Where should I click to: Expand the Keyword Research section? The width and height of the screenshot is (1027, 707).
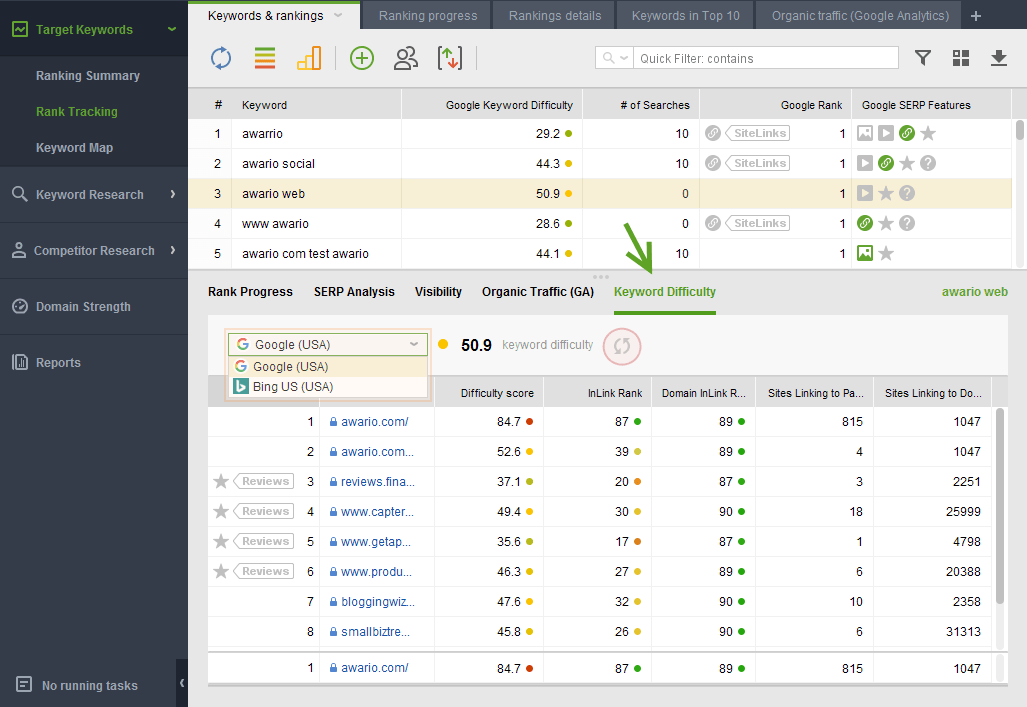tap(173, 194)
